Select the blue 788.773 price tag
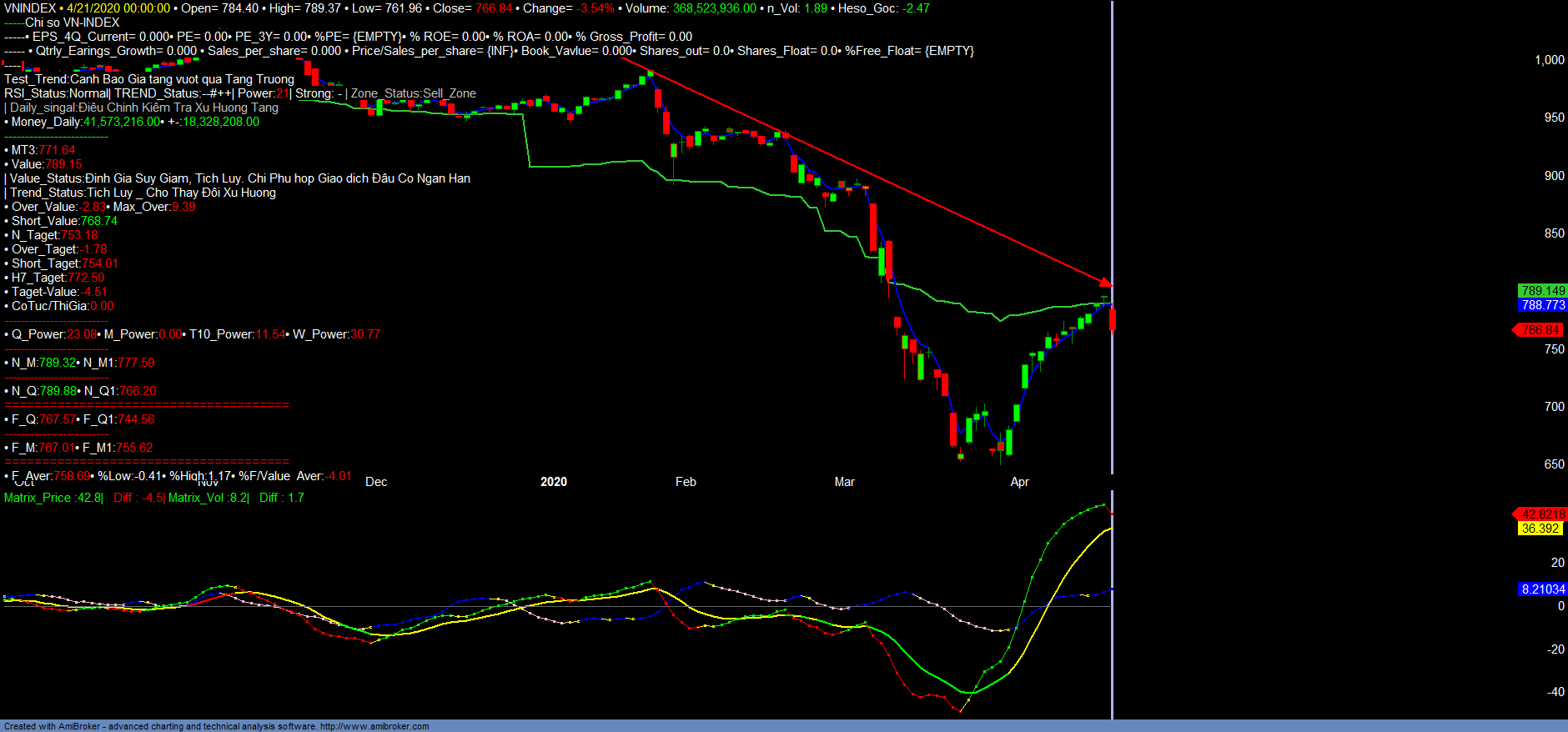The image size is (1568, 732). pyautogui.click(x=1542, y=306)
